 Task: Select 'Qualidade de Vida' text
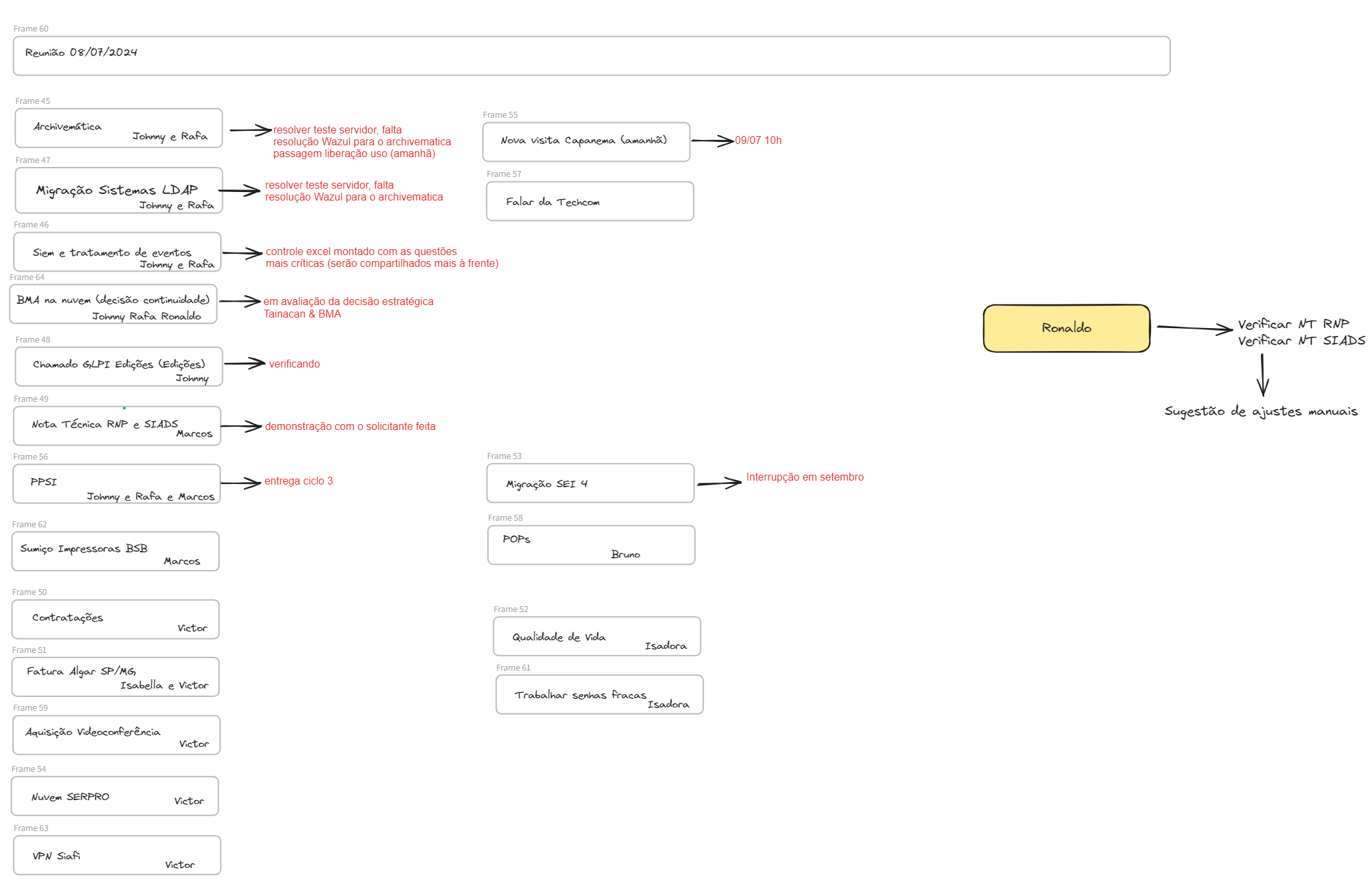(559, 637)
